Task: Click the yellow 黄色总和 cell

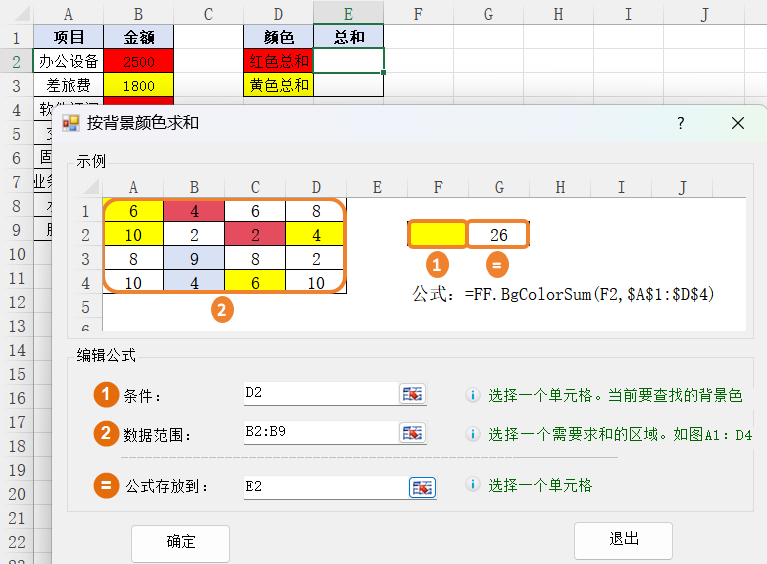Action: 278,85
